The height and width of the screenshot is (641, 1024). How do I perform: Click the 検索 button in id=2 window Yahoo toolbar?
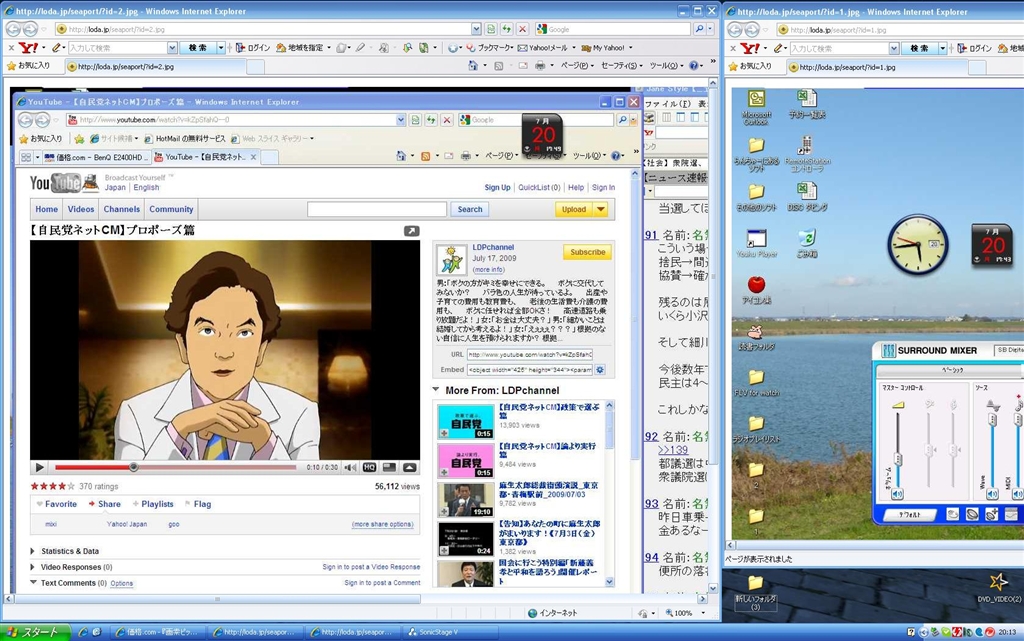(x=198, y=48)
